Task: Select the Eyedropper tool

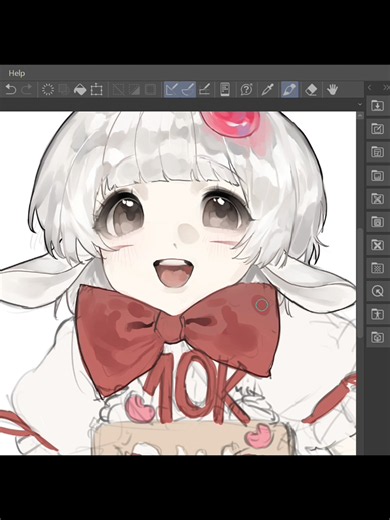Action: click(267, 89)
